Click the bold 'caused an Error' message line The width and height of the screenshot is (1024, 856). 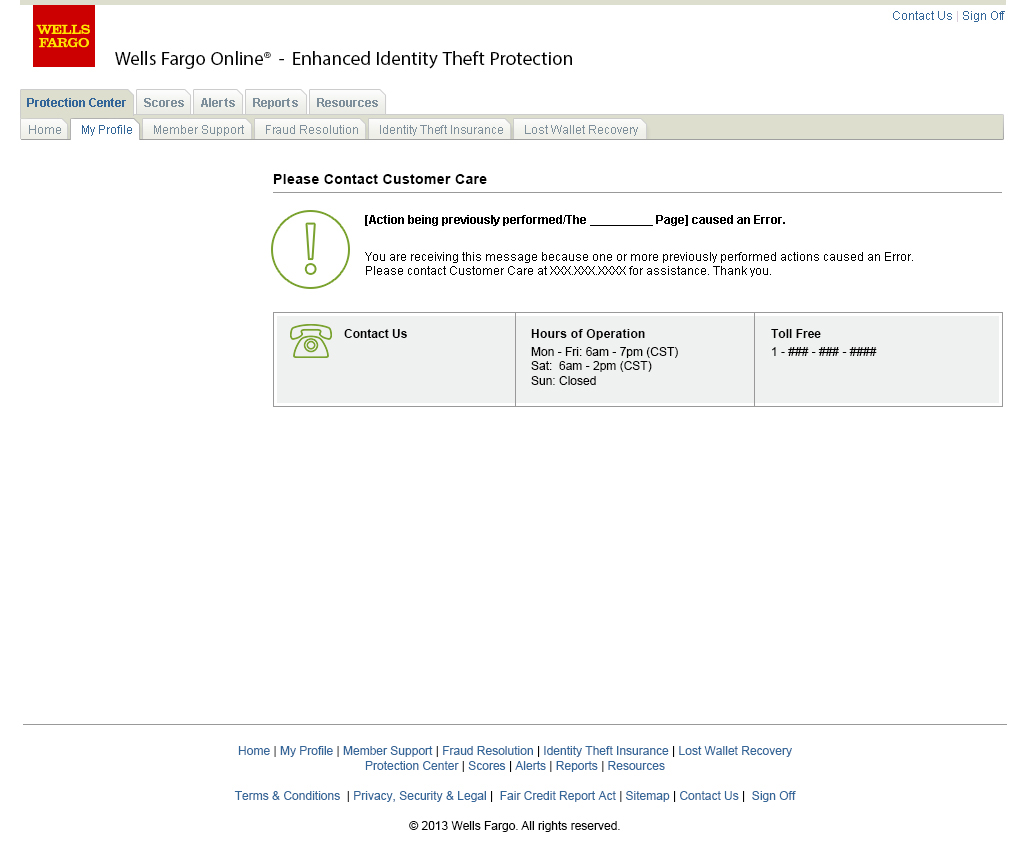click(575, 220)
